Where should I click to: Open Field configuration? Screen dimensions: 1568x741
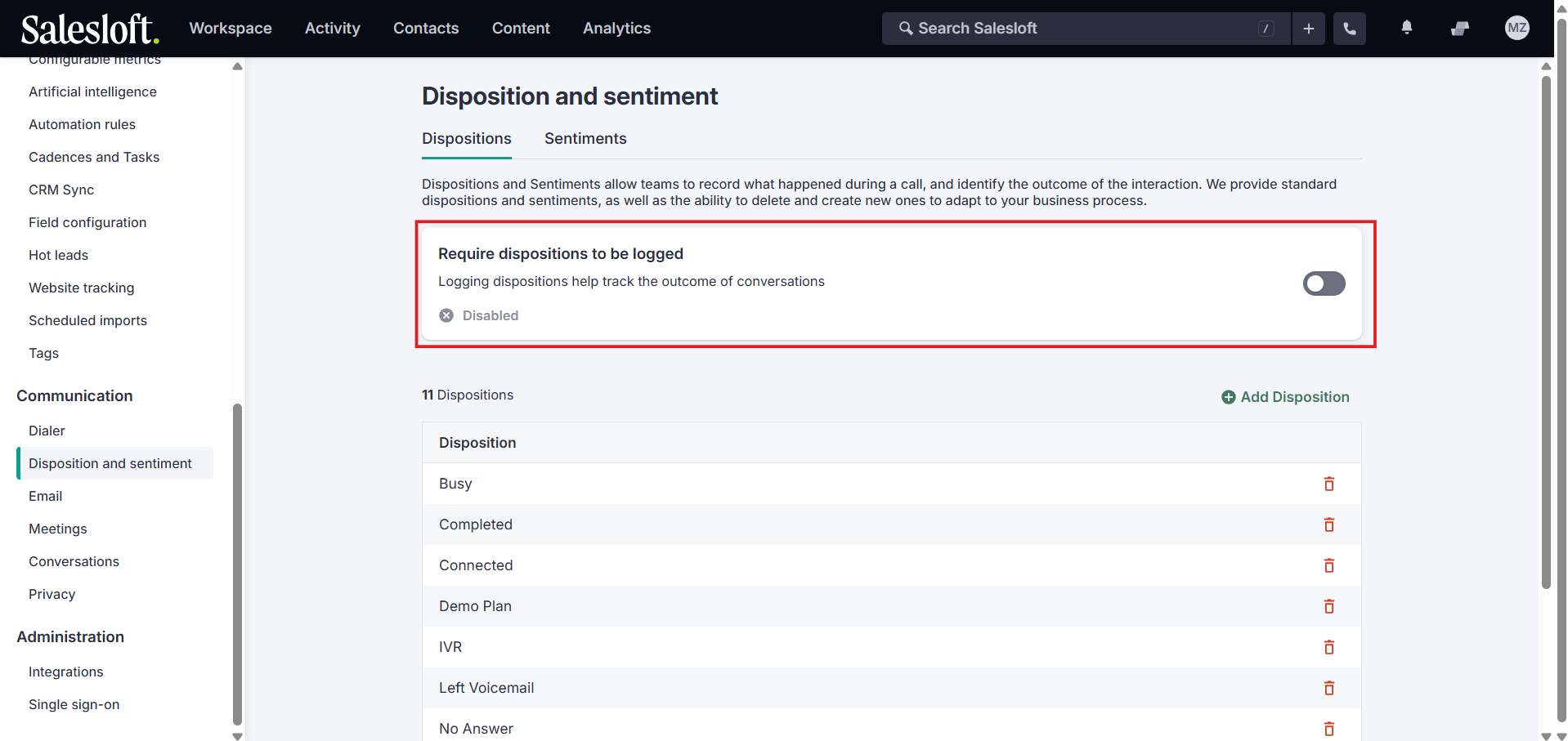tap(87, 222)
